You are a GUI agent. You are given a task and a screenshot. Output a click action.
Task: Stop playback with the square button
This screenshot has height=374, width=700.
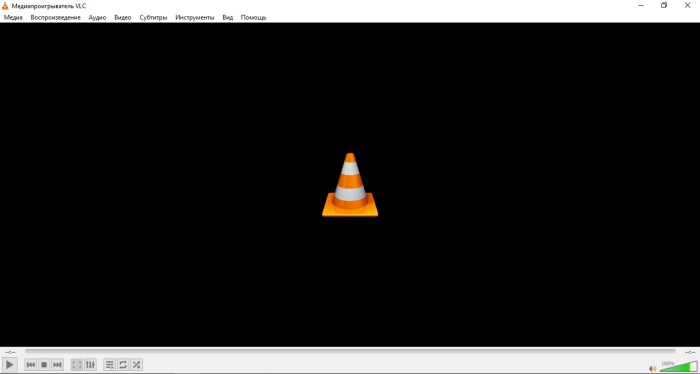pos(44,365)
